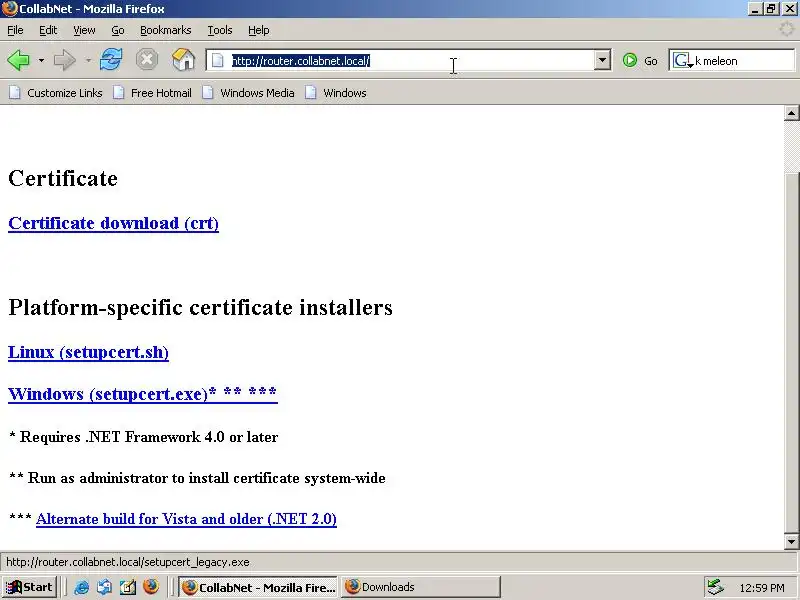The width and height of the screenshot is (800, 600).
Task: Reload the page with the Refresh icon
Action: 111,60
